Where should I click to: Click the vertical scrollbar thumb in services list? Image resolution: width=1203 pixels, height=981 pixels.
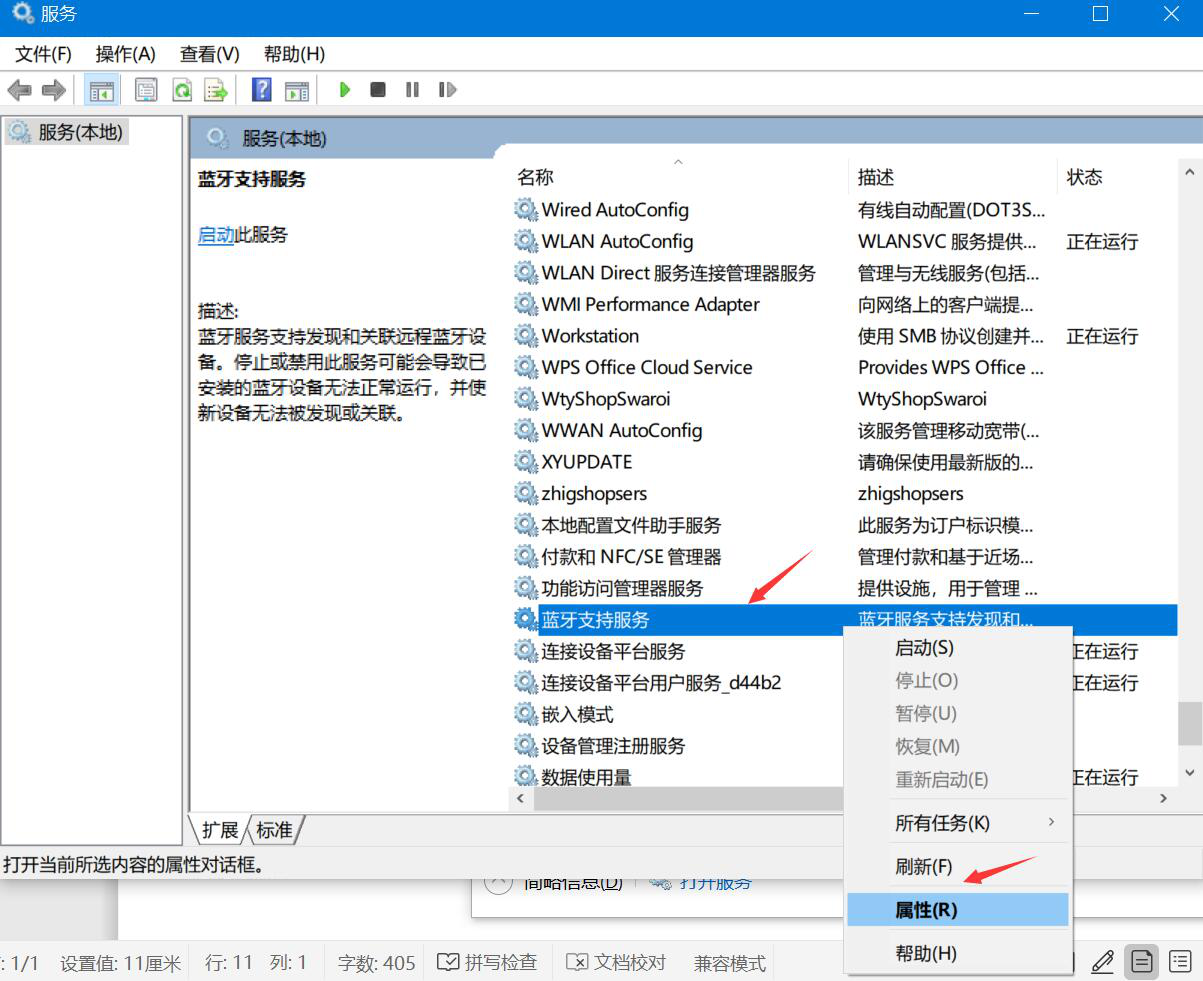pos(1189,723)
